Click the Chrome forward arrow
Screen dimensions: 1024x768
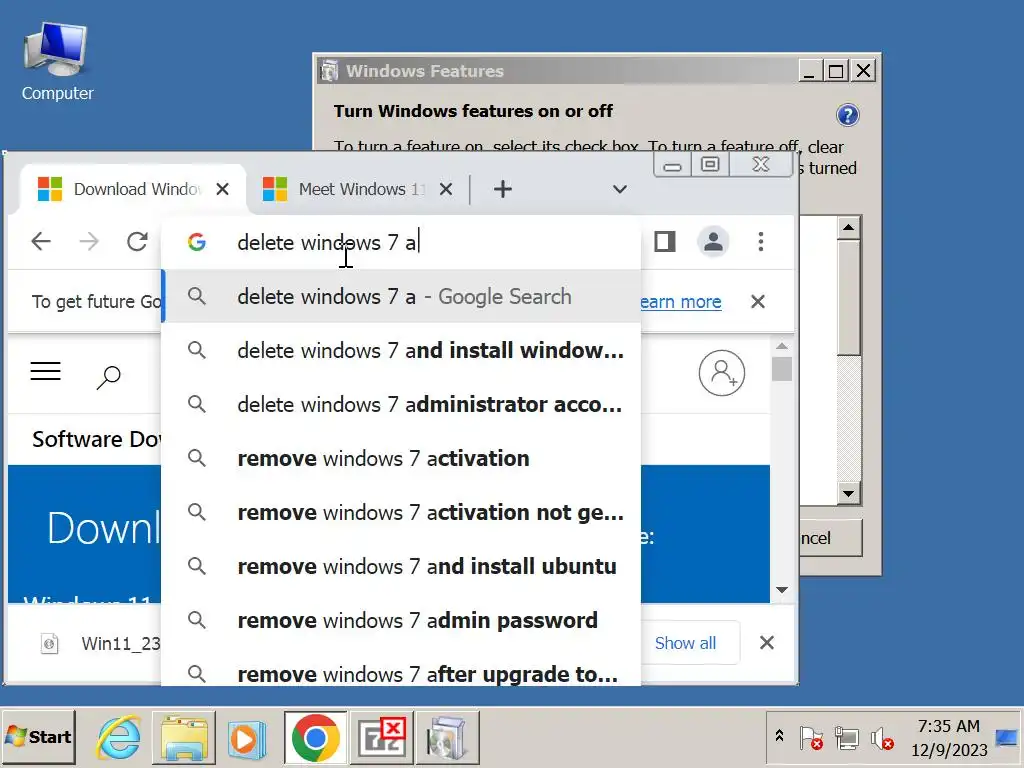pos(89,242)
